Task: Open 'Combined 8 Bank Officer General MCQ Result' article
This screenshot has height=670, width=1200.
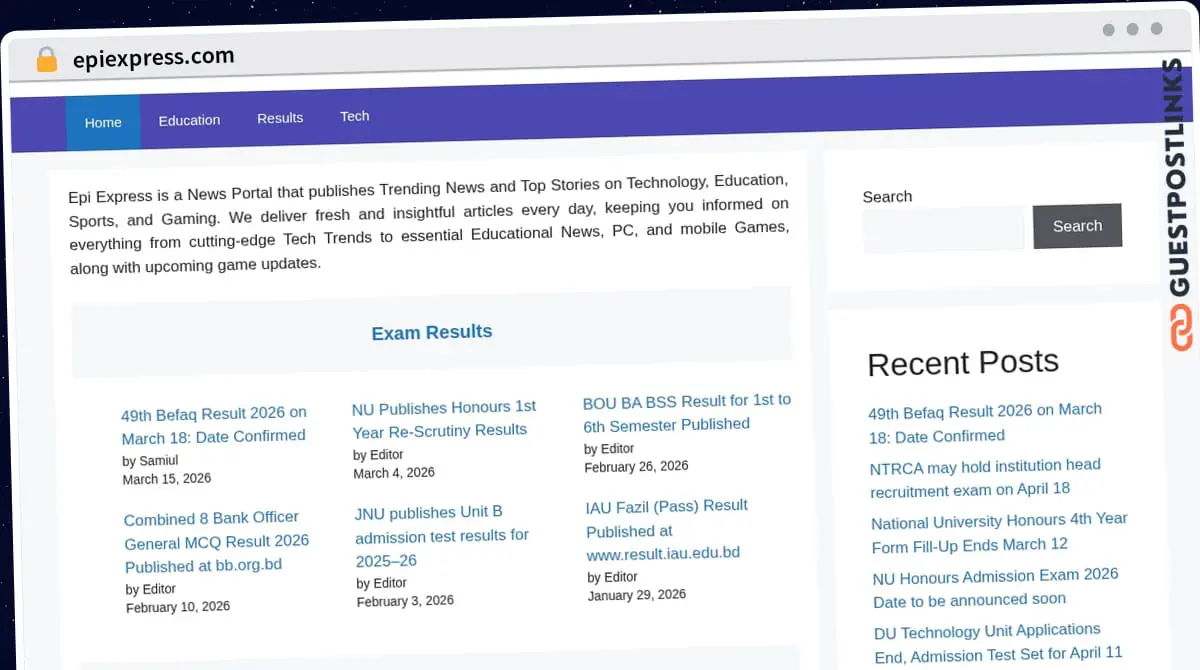Action: pos(217,541)
